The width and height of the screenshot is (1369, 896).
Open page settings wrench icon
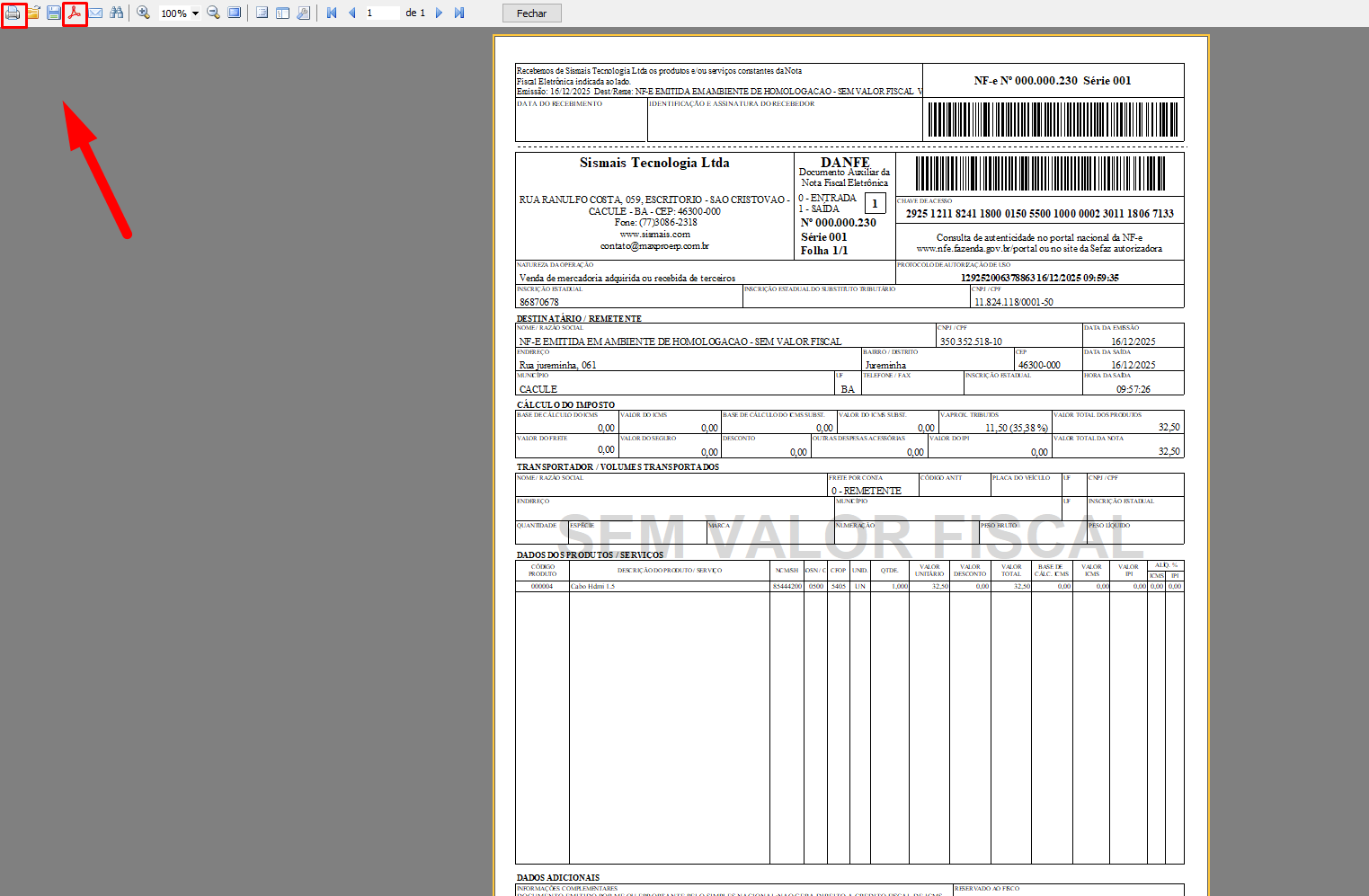(x=303, y=13)
